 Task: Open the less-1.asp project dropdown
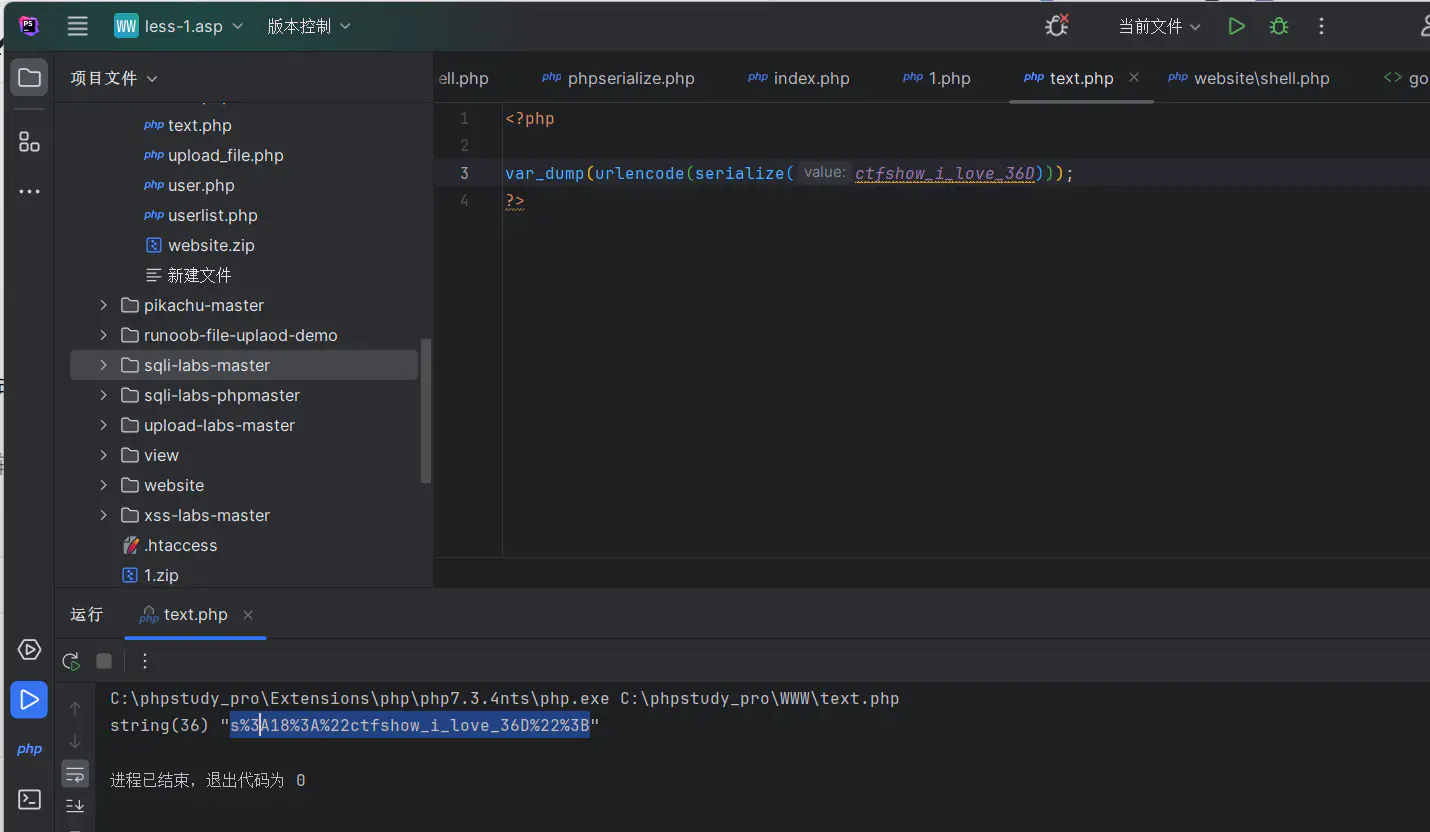coord(179,27)
